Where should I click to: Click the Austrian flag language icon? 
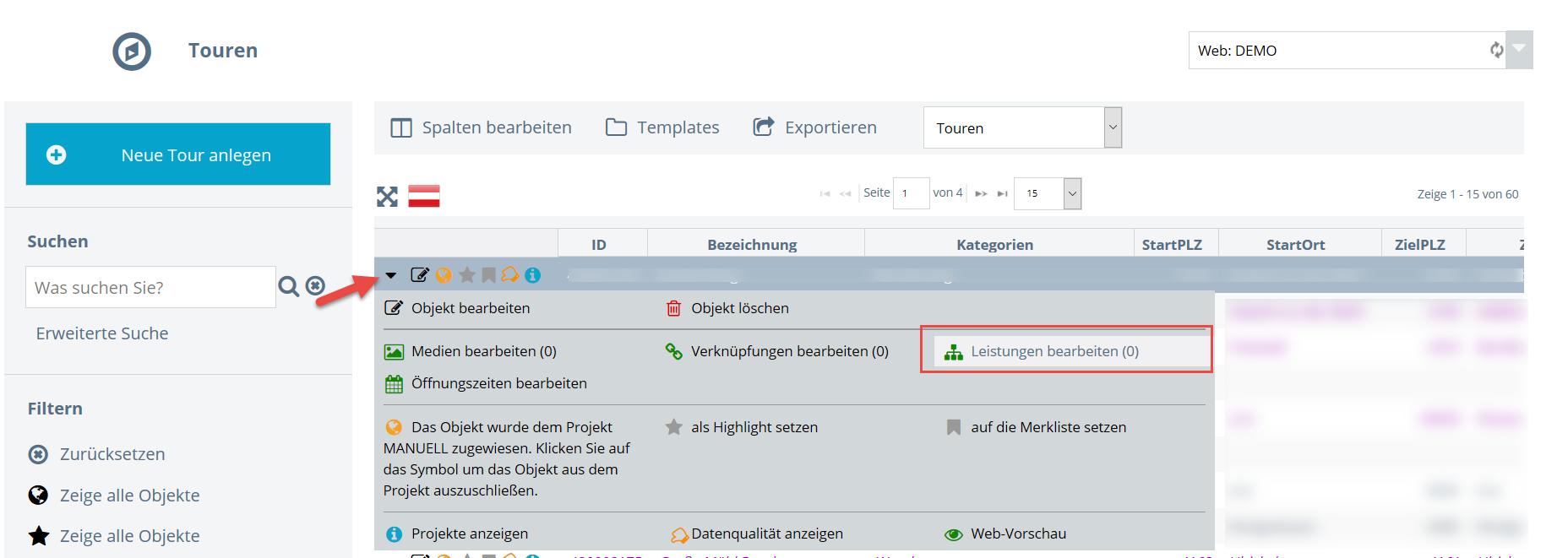pyautogui.click(x=424, y=196)
